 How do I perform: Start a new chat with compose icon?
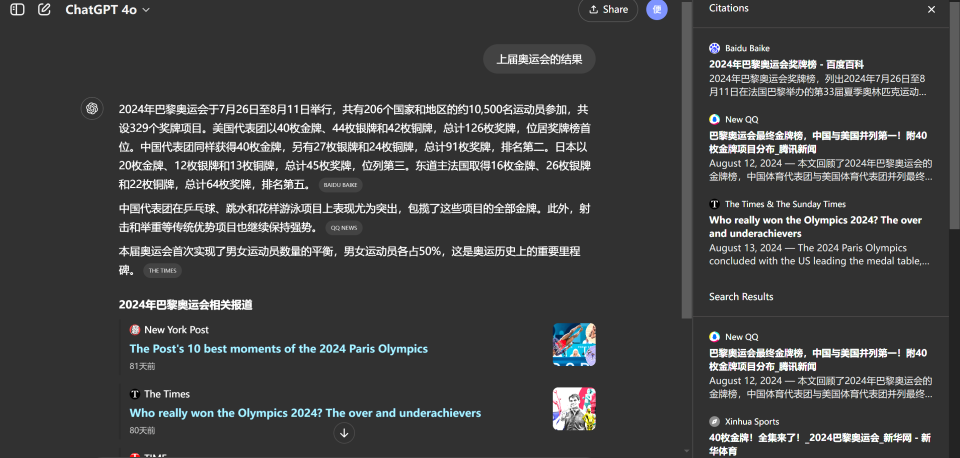44,10
